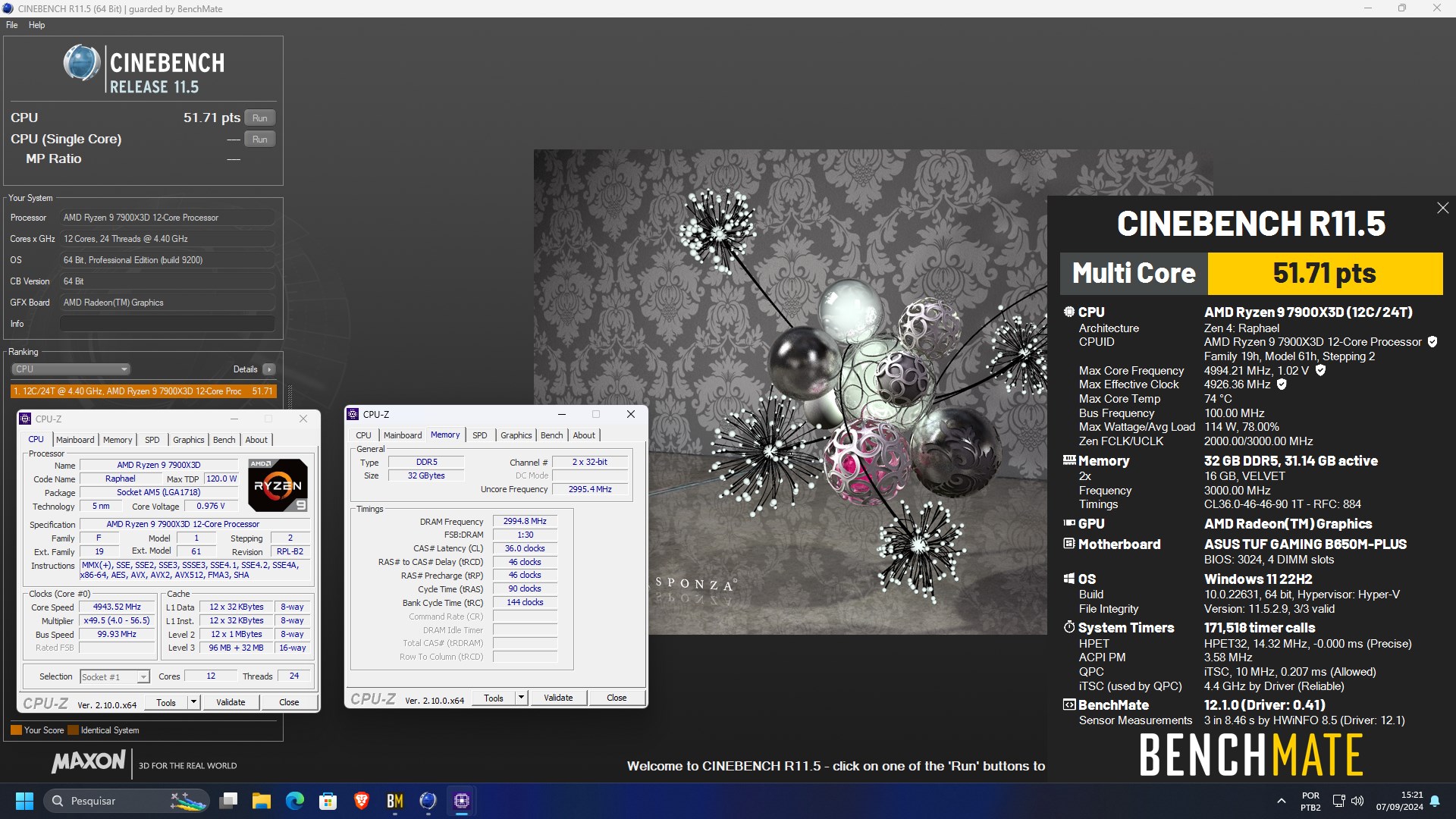The width and height of the screenshot is (1456, 819).
Task: Open Graphics tab in right CPU-Z
Action: 516,435
